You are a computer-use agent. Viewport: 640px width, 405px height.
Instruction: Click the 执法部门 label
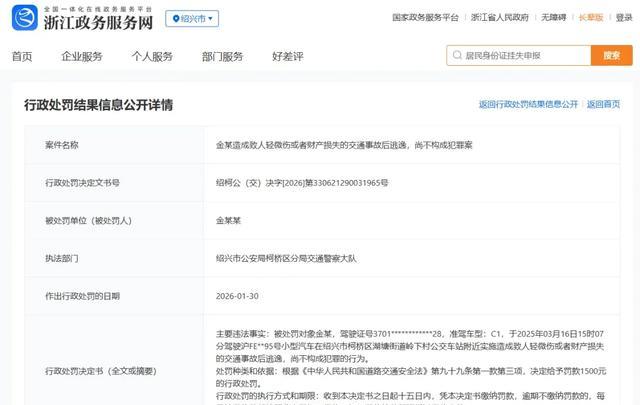tap(62, 258)
